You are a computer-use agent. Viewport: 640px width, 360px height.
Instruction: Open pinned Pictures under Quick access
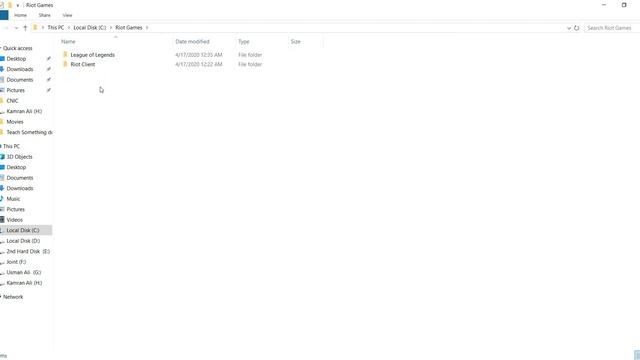16,90
